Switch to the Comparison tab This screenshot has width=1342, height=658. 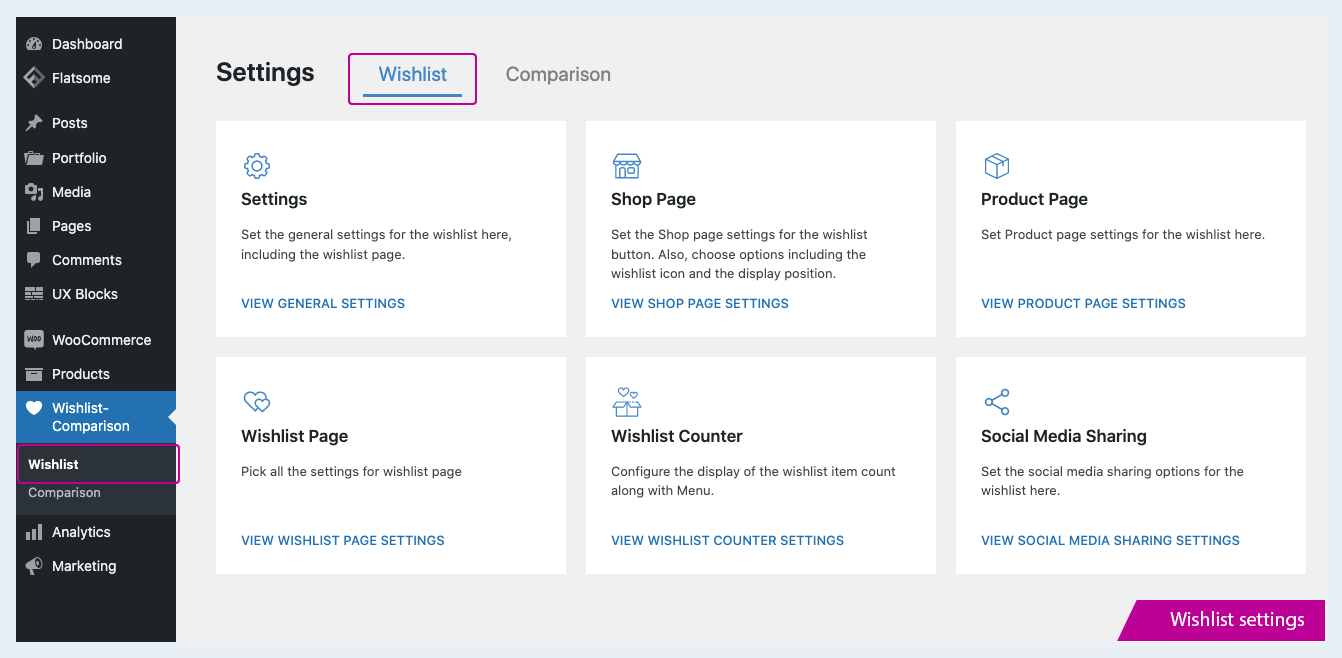coord(558,75)
